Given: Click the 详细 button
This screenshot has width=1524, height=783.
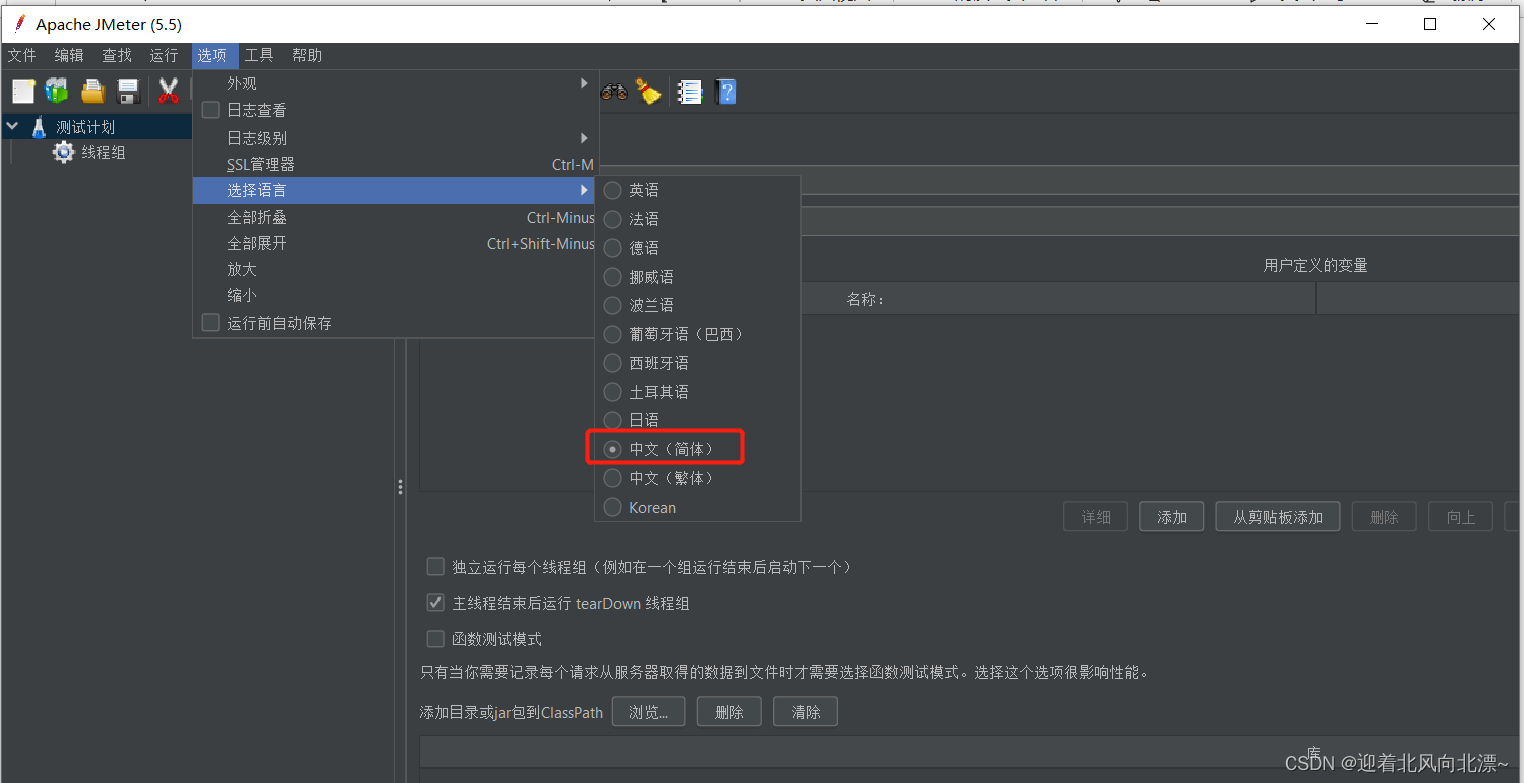Looking at the screenshot, I should (x=1096, y=517).
